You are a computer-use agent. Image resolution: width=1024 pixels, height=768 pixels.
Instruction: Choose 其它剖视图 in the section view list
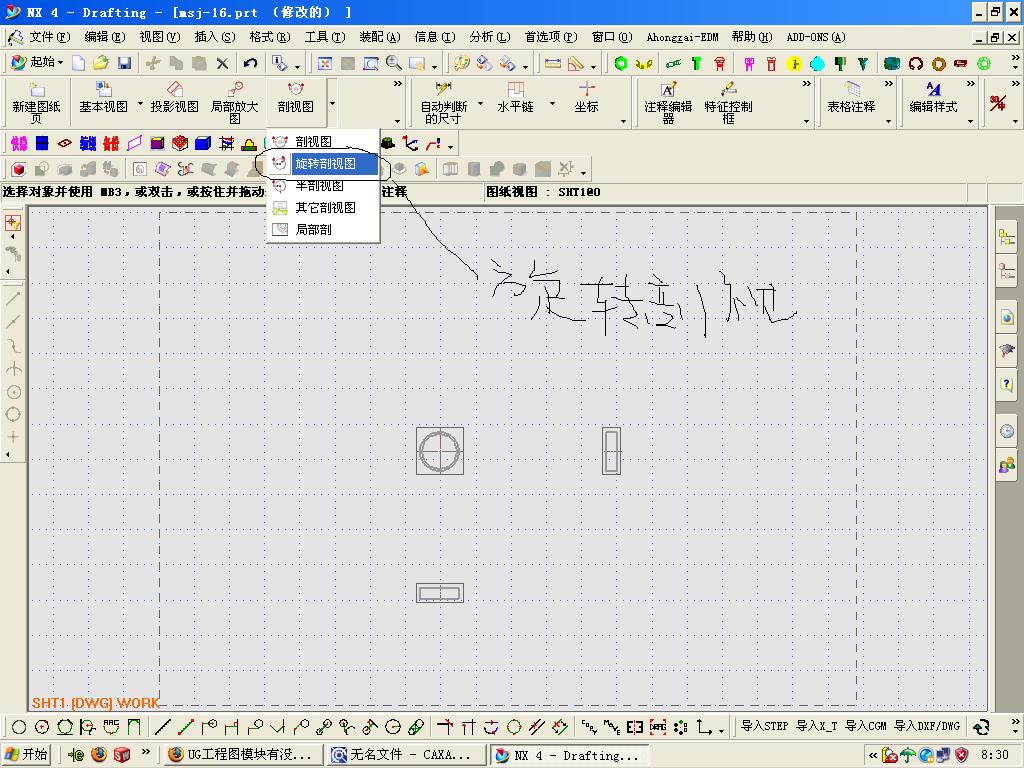[x=323, y=208]
